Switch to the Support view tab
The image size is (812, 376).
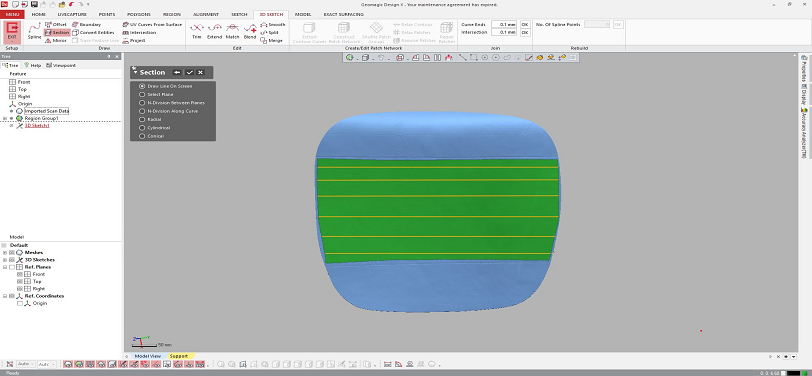(179, 356)
